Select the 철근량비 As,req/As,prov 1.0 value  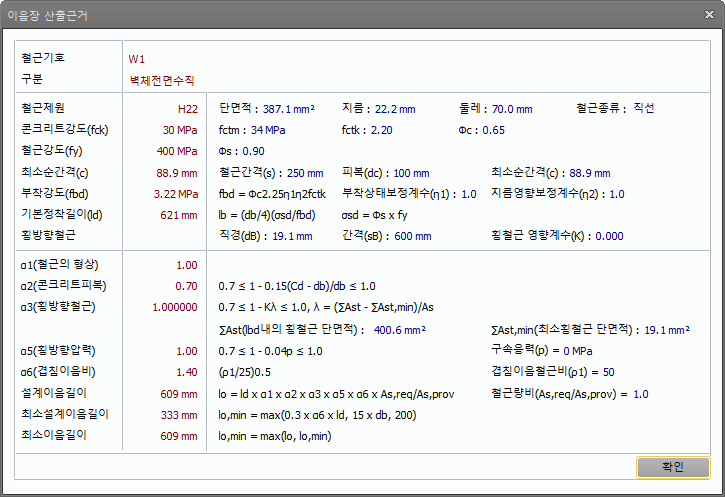tap(641, 394)
